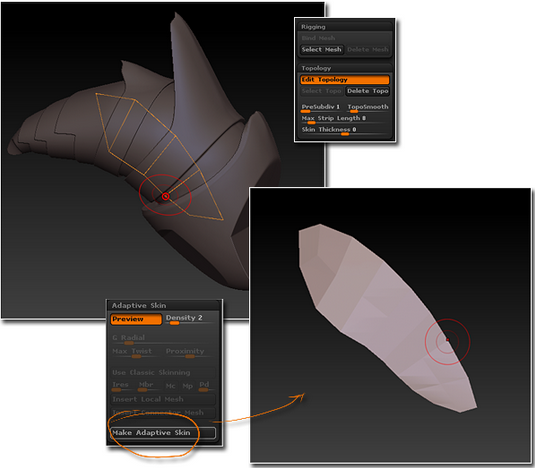Click the Make Adaptive Skin button

coord(163,433)
